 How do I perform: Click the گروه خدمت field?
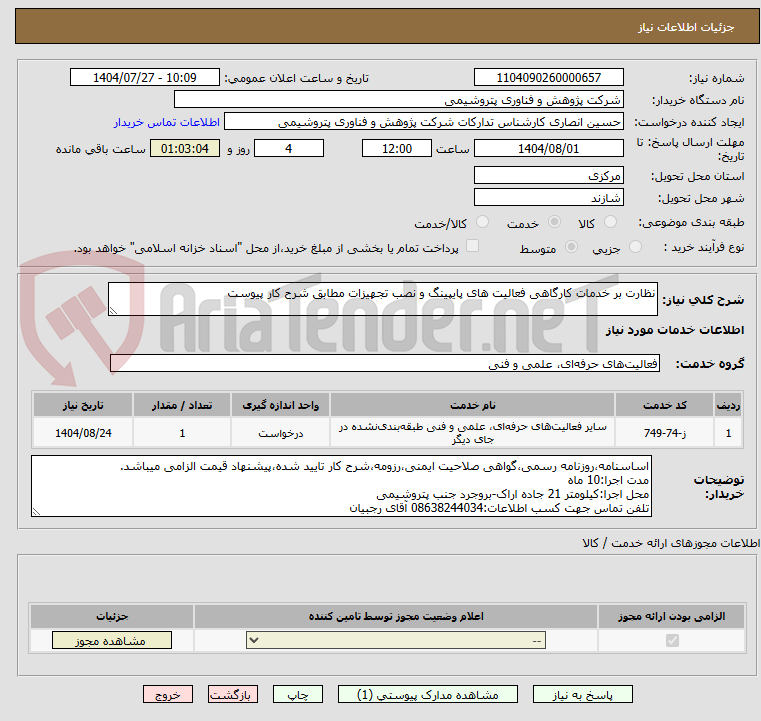click(384, 363)
